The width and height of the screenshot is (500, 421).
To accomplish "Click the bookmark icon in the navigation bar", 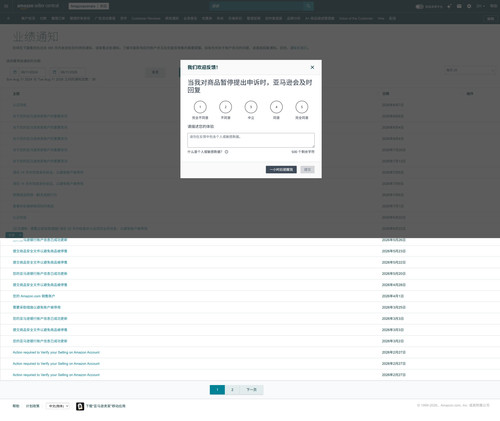I will pyautogui.click(x=9, y=19).
